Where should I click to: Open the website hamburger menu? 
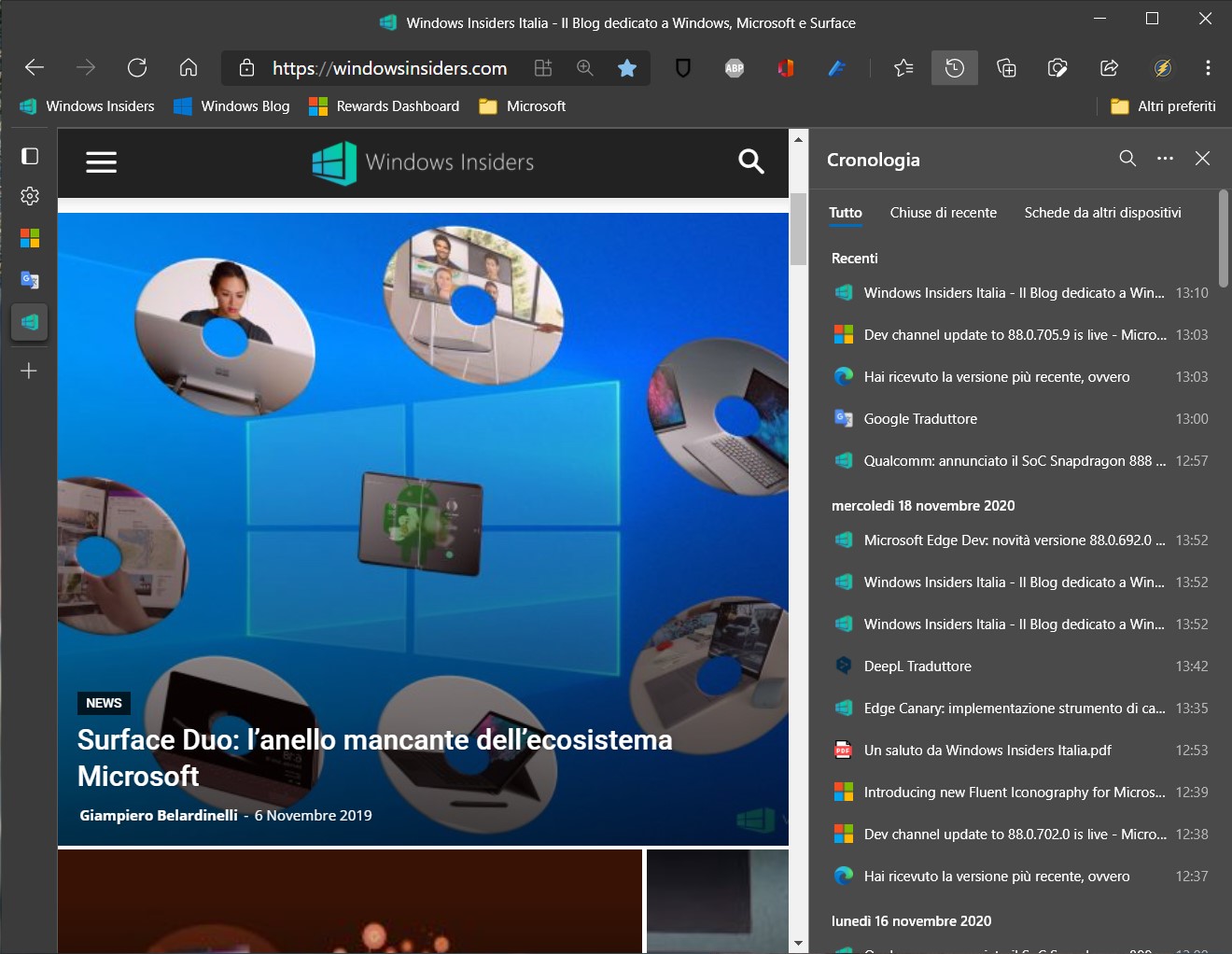click(x=102, y=162)
